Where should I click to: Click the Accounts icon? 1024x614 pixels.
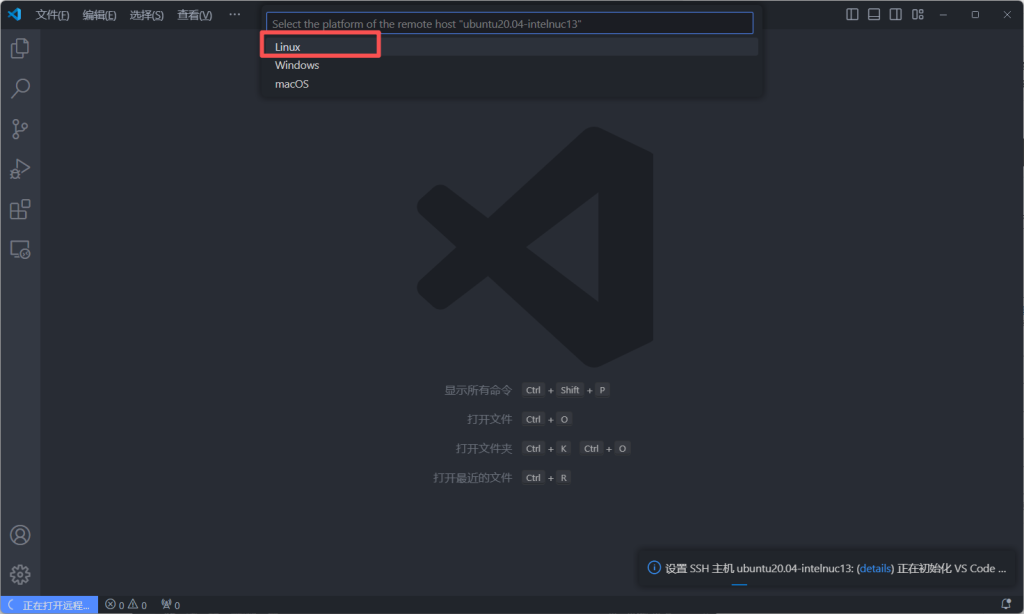pyautogui.click(x=20, y=535)
